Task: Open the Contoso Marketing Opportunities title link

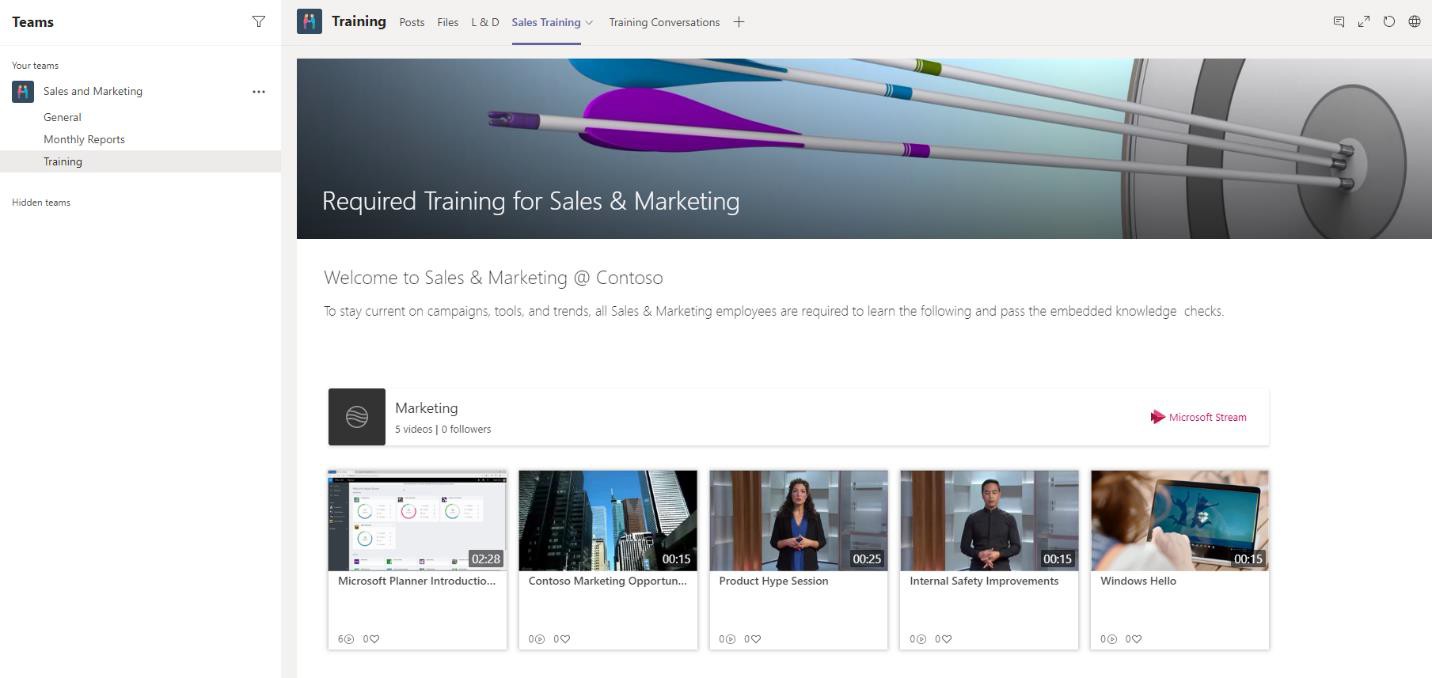Action: click(x=608, y=581)
